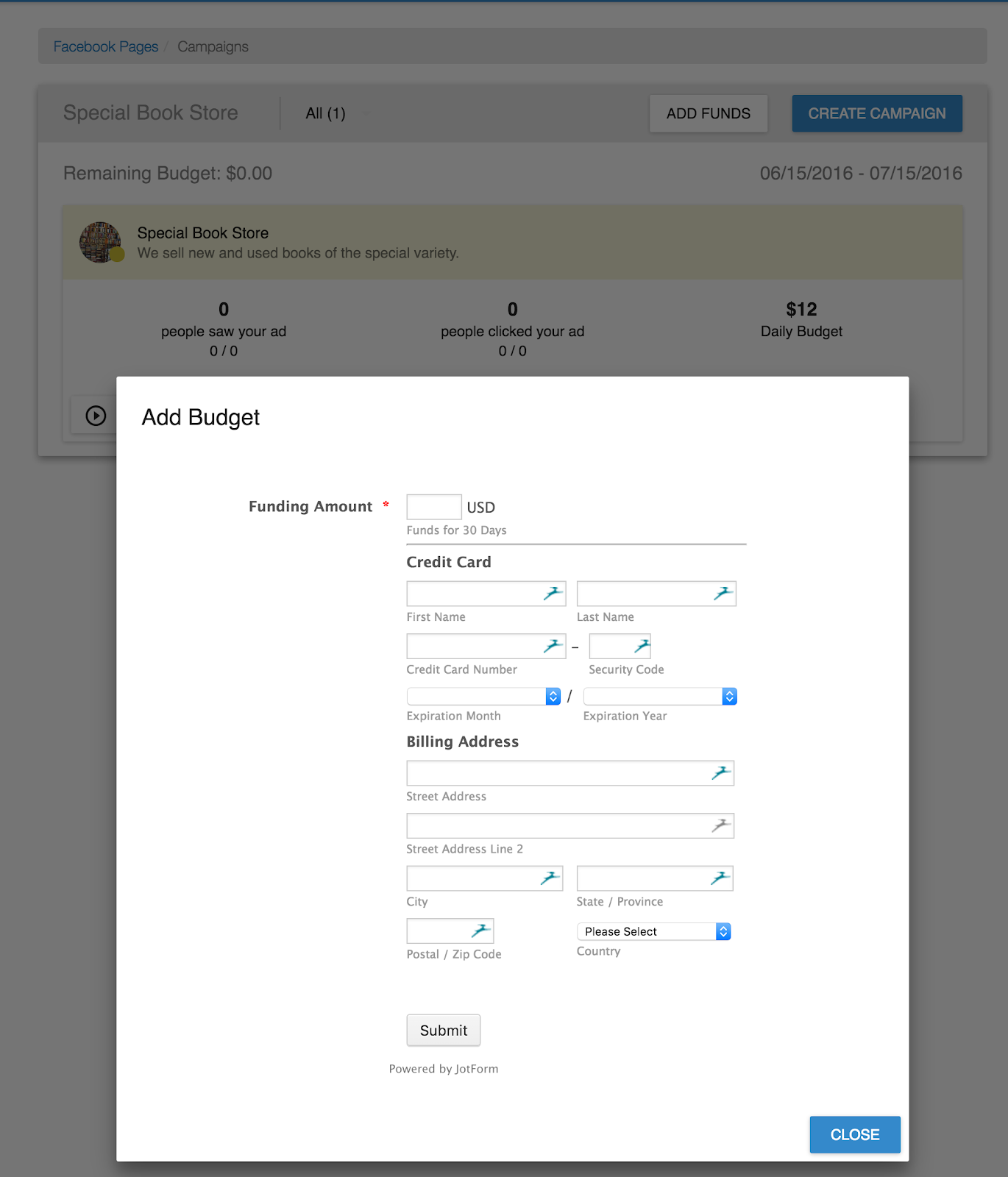
Task: Click autofill icon in Postal / Zip Code field
Action: point(481,931)
